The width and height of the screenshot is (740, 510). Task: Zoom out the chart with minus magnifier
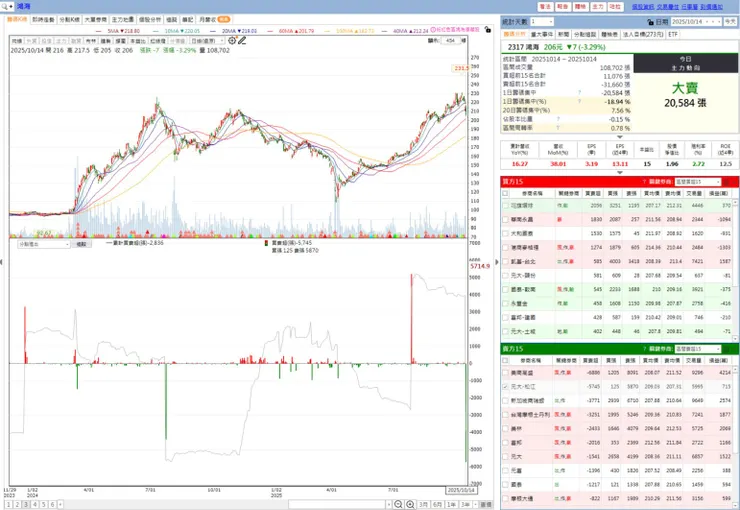(398, 504)
